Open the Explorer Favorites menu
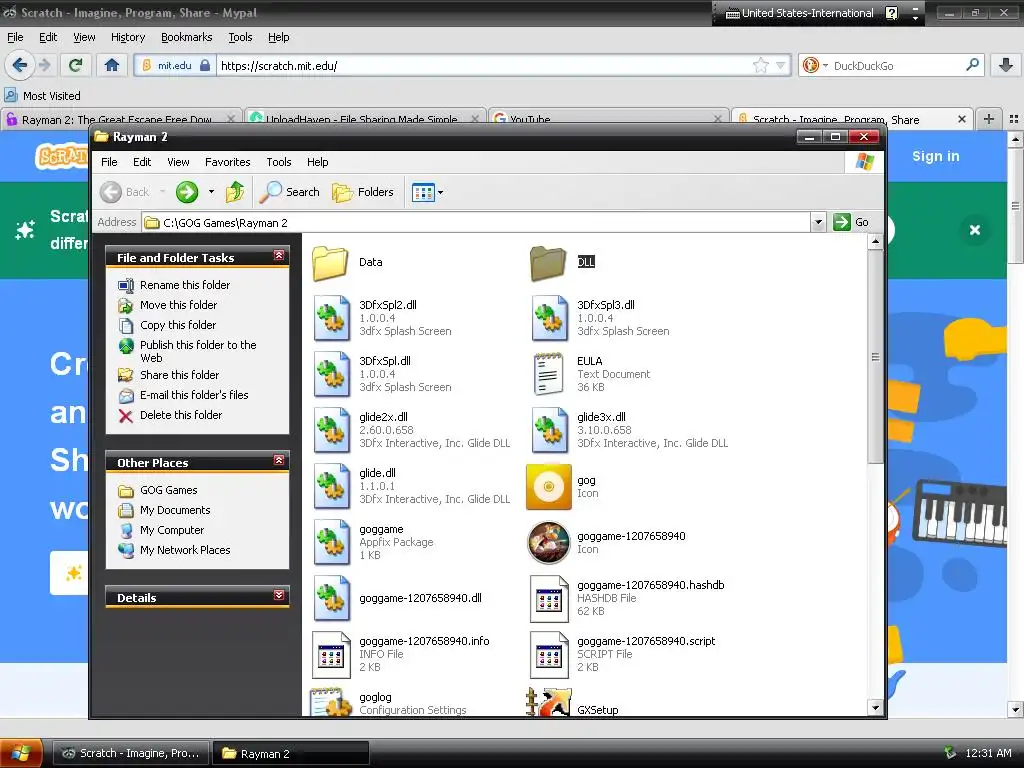The image size is (1024, 768). pyautogui.click(x=227, y=162)
